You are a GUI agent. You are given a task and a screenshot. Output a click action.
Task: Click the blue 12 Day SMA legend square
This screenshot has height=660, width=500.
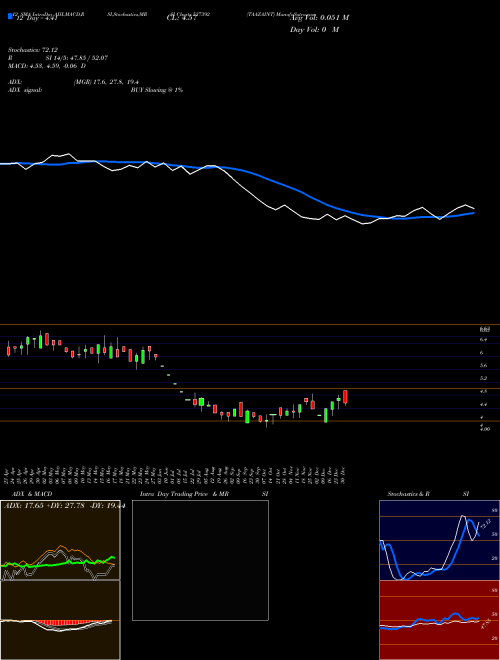10,17
